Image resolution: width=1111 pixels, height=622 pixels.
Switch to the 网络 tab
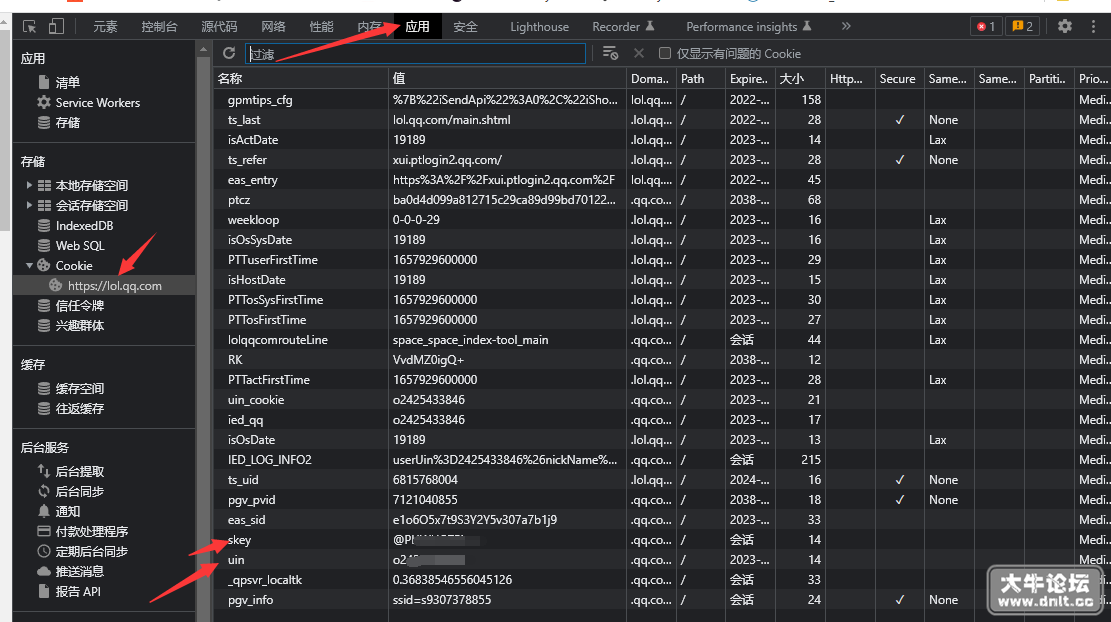coord(273,27)
